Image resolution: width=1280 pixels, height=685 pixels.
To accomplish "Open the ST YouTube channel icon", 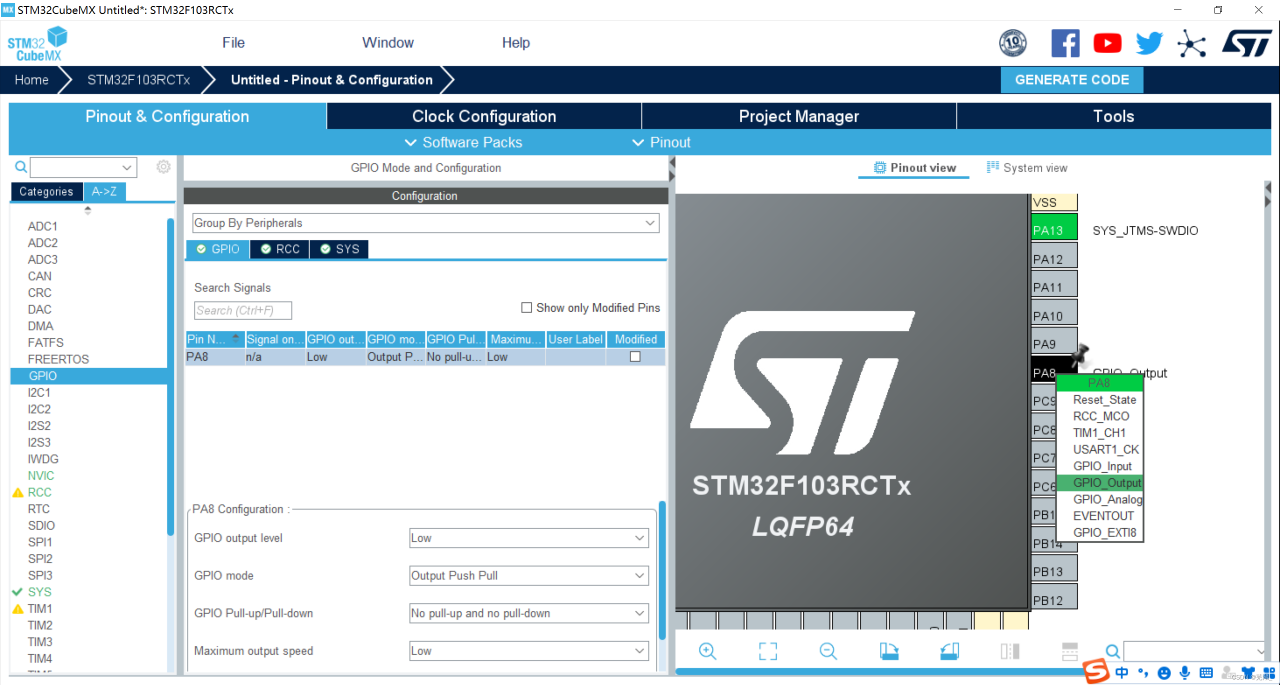I will coord(1107,43).
